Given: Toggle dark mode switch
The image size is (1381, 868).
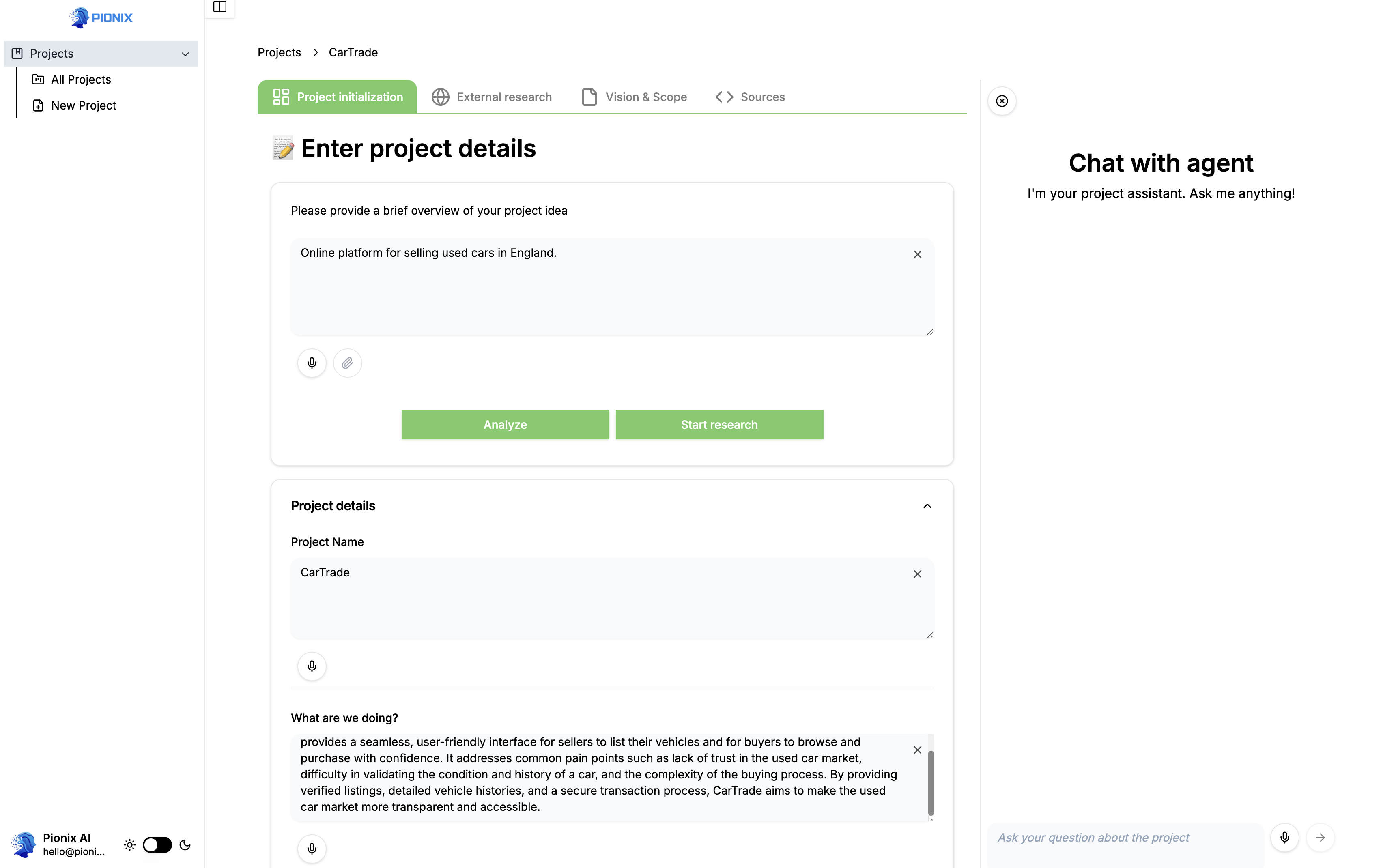Looking at the screenshot, I should pos(157,844).
